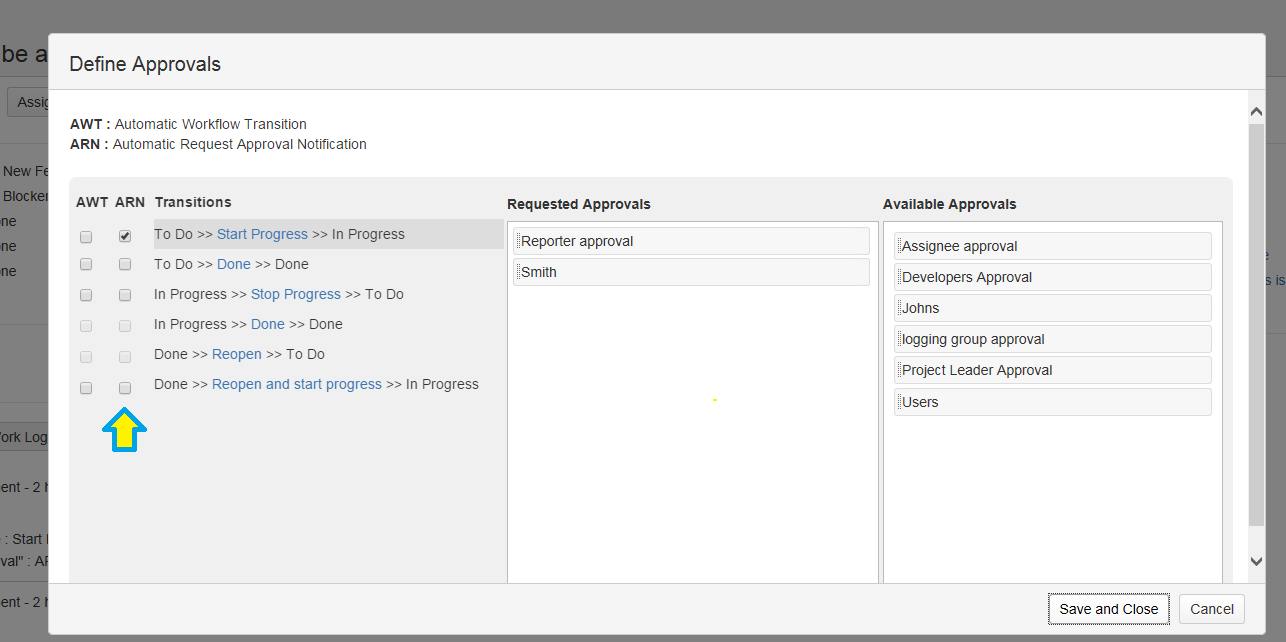Tick ARN for Reopen and start progress

[125, 388]
